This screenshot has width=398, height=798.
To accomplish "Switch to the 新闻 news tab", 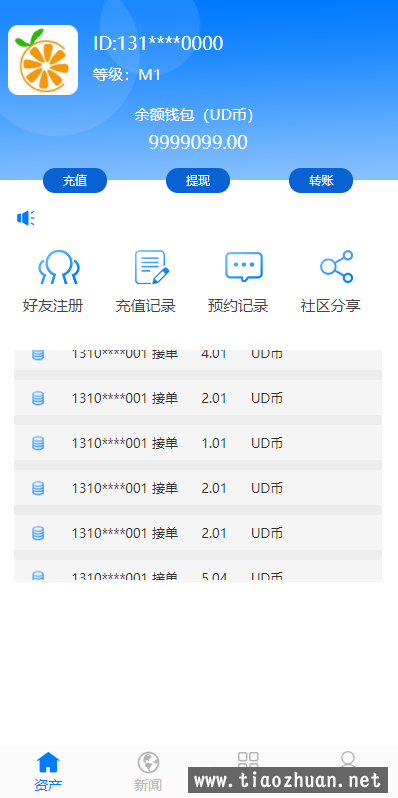I will pyautogui.click(x=148, y=772).
